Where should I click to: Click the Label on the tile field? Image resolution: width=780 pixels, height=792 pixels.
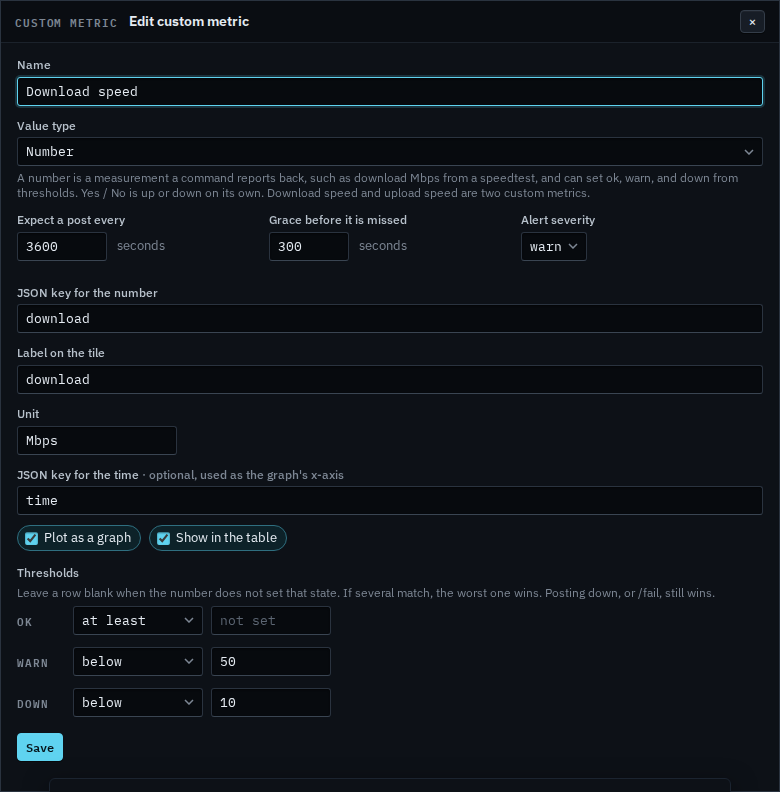pyautogui.click(x=389, y=379)
